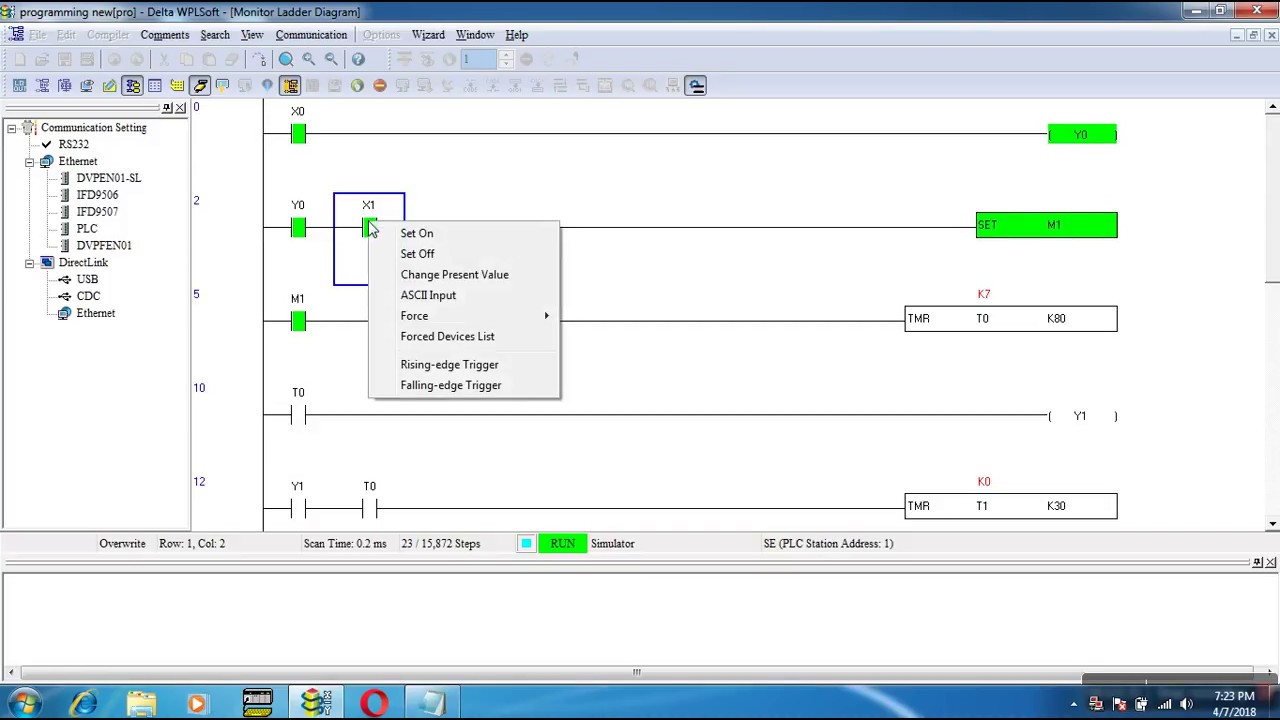Click the bottom horizontal scrollbar thumb

pyautogui.click(x=636, y=673)
